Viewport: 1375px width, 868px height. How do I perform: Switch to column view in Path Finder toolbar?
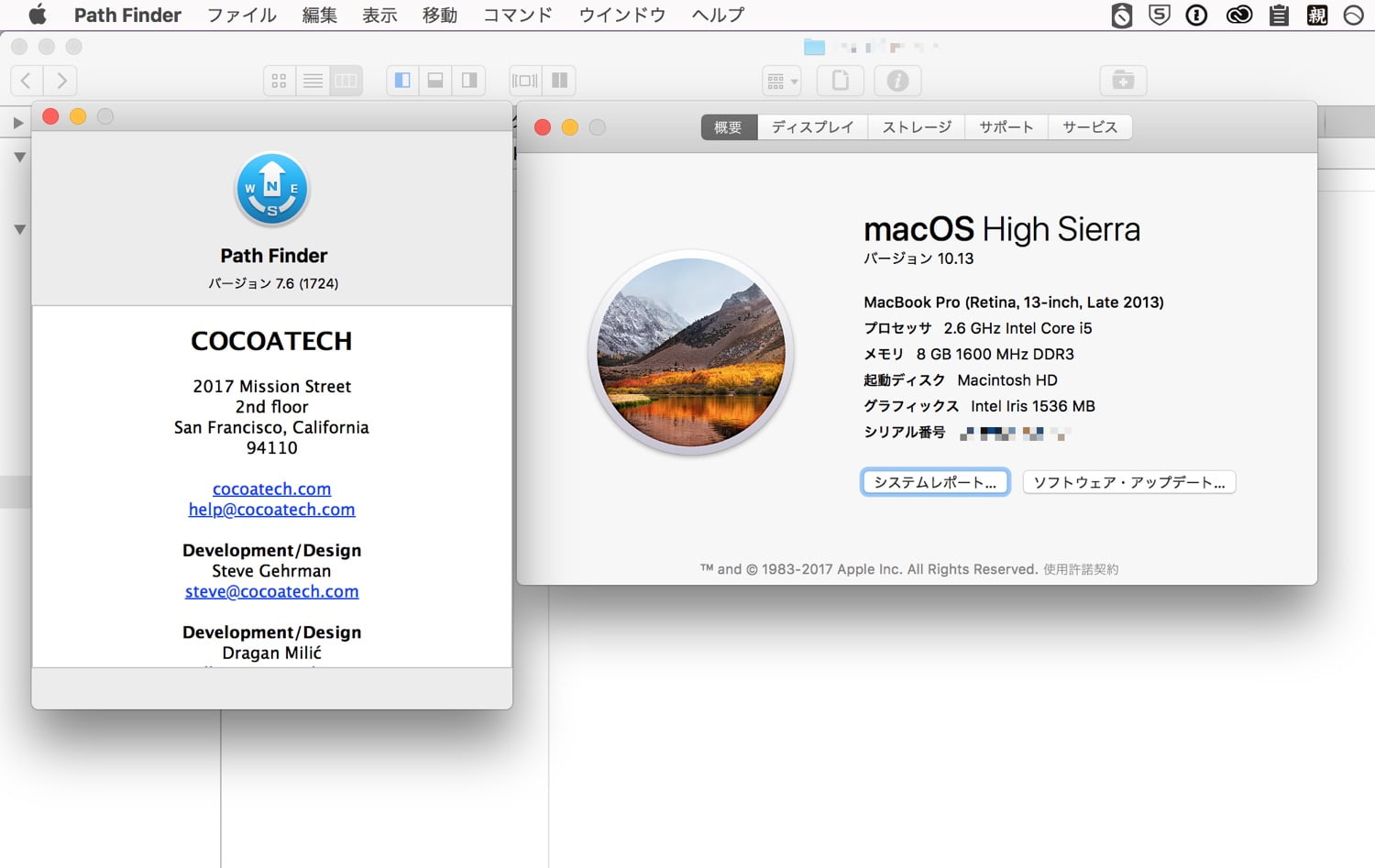click(x=346, y=81)
